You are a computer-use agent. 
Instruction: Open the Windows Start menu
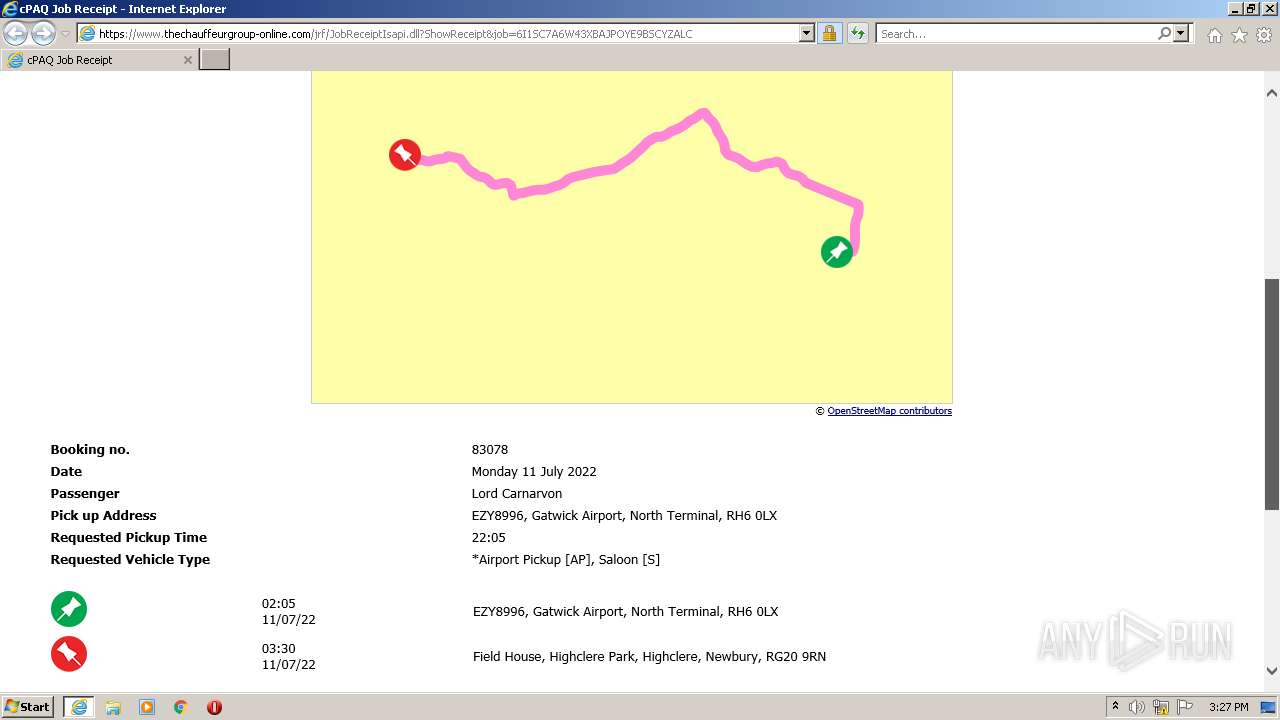coord(28,707)
